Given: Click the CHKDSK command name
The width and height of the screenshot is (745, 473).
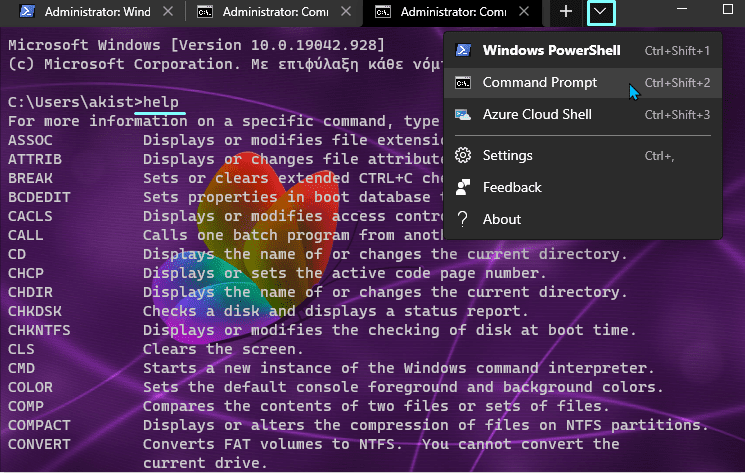Looking at the screenshot, I should [35, 311].
